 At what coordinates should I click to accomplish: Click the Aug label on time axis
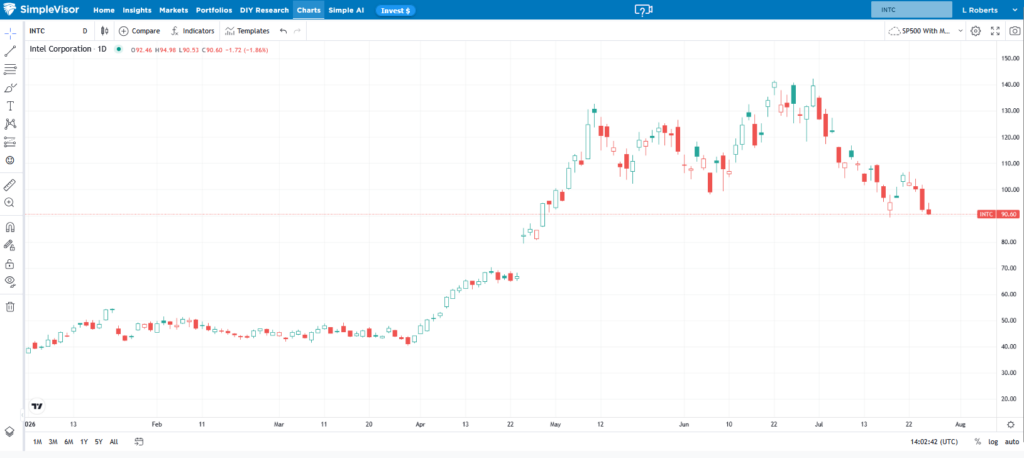(x=961, y=424)
